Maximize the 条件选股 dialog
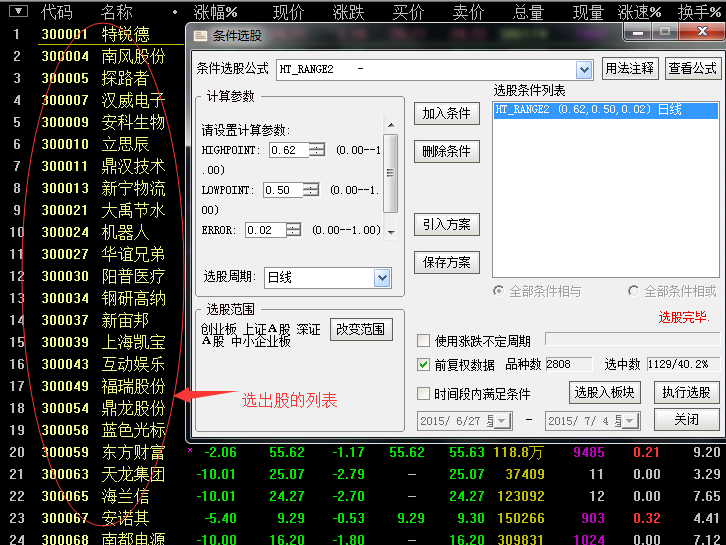 665,32
